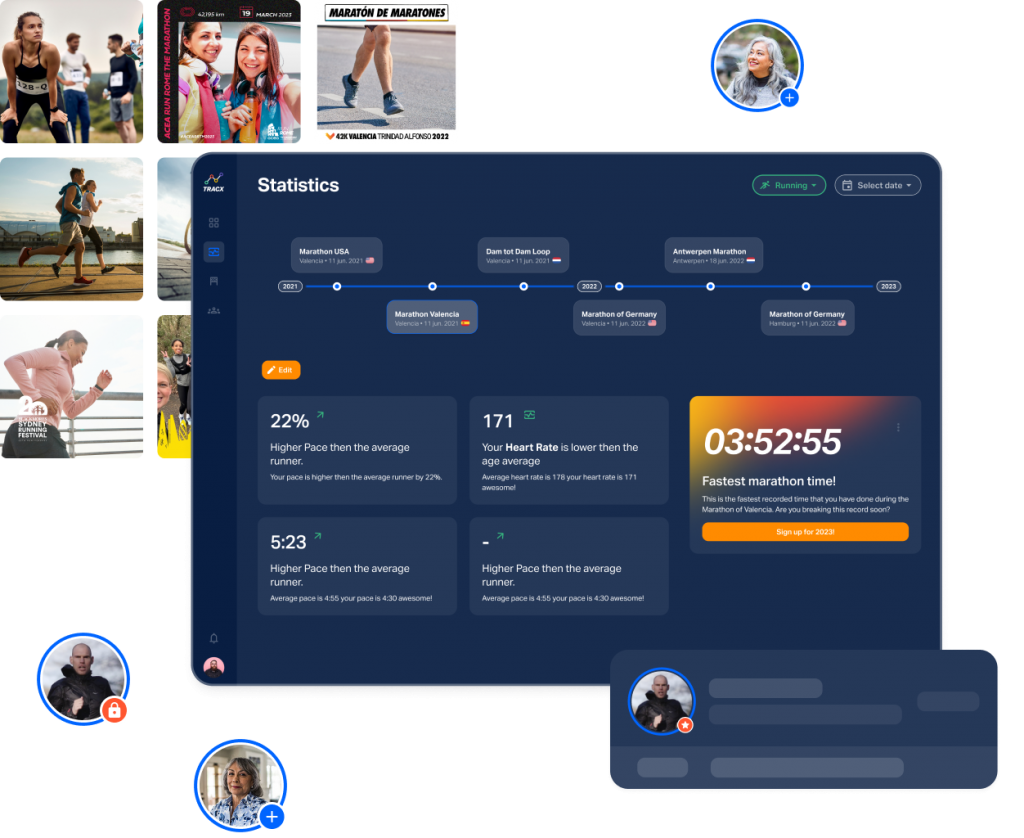Click plus badge on gray-haired woman's avatar
Image resolution: width=1024 pixels, height=838 pixels.
pos(790,98)
